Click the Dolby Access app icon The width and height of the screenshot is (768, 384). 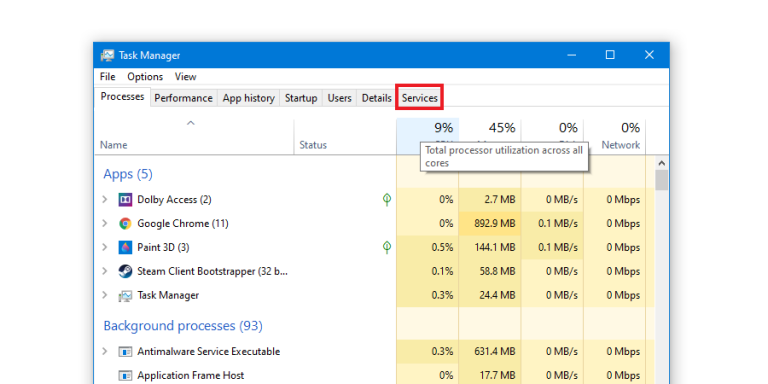[125, 200]
